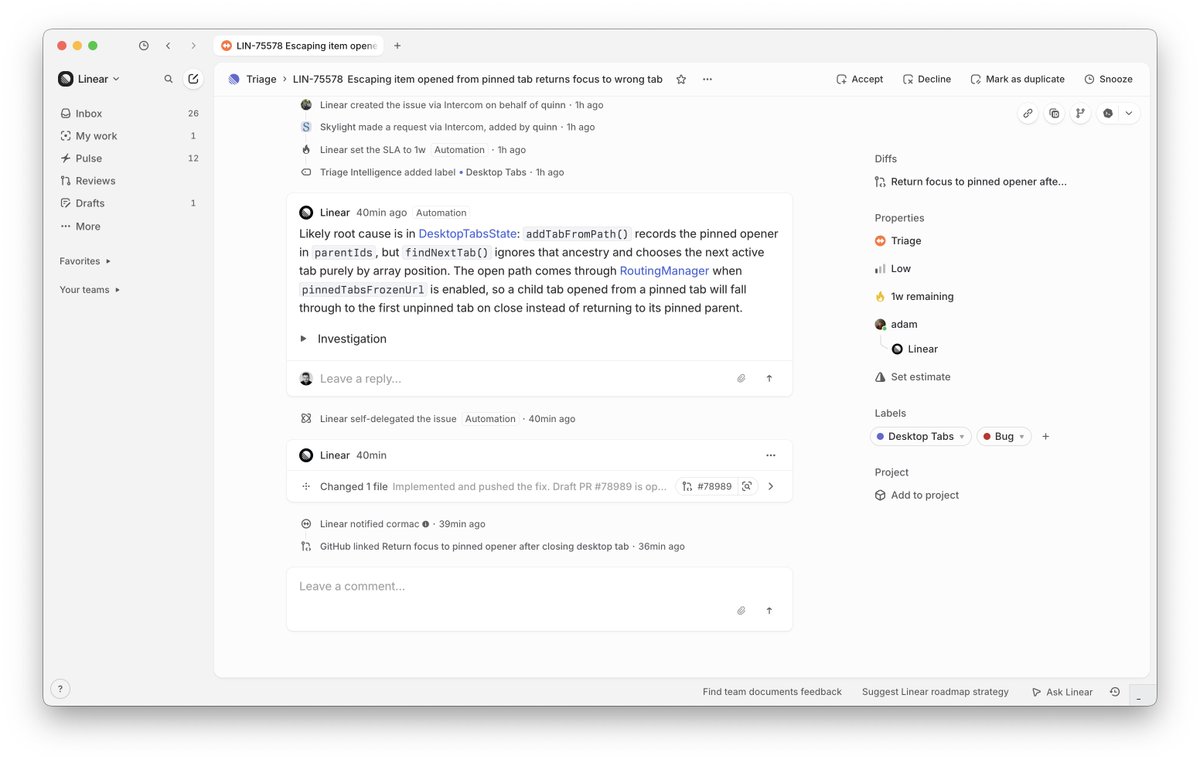Accept the triage issue
This screenshot has width=1200, height=763.
(x=860, y=79)
